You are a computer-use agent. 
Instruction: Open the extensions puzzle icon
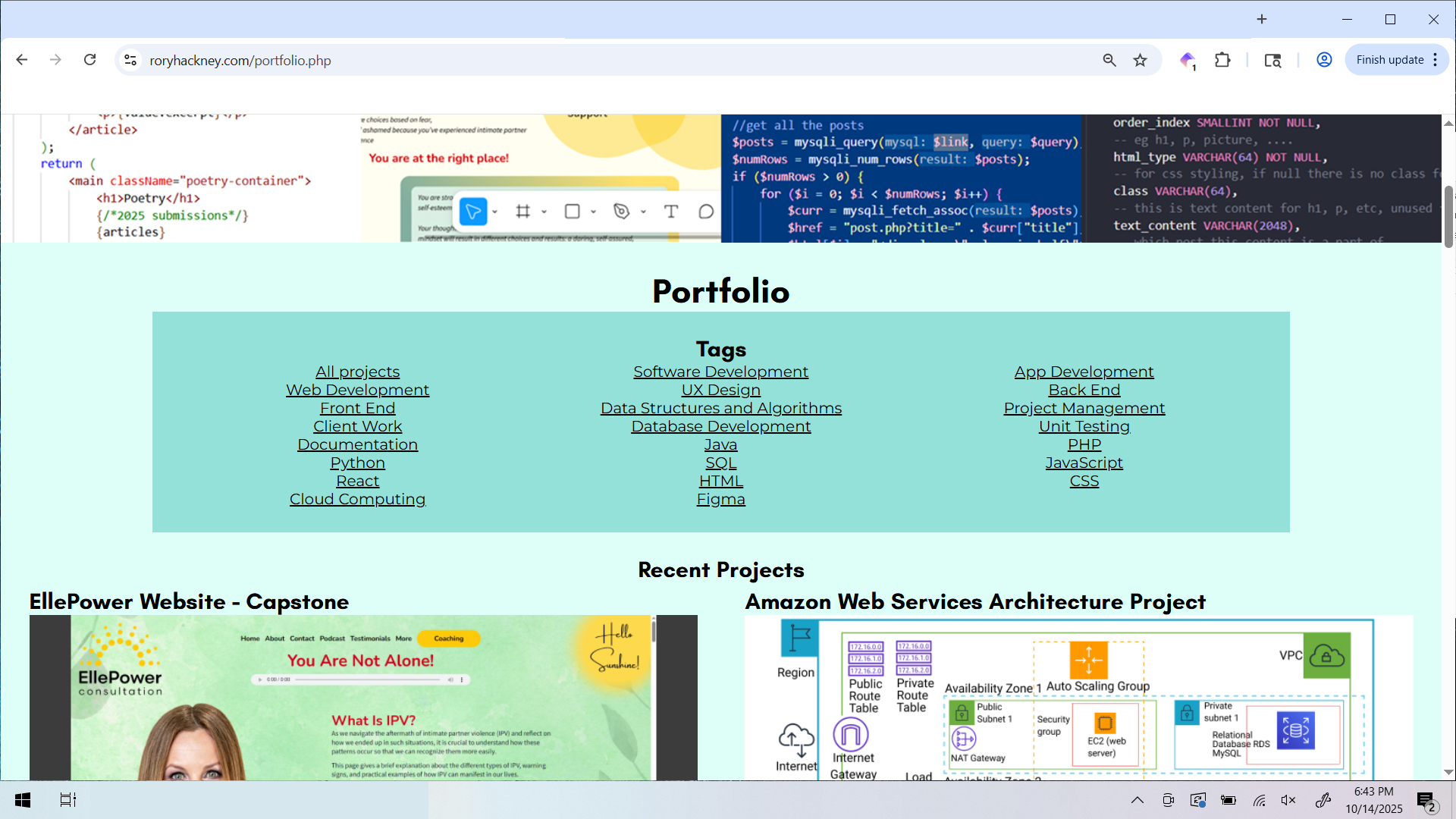point(1222,60)
